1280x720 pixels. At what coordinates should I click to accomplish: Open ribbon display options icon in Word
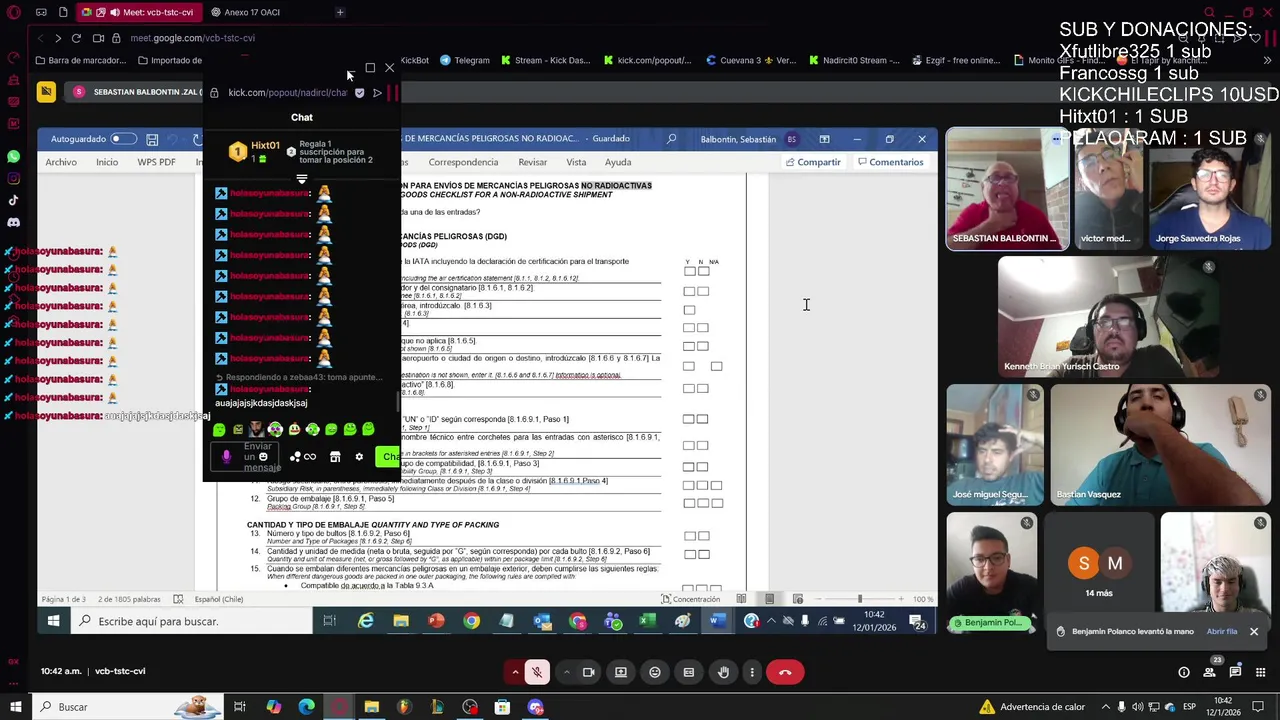point(824,139)
